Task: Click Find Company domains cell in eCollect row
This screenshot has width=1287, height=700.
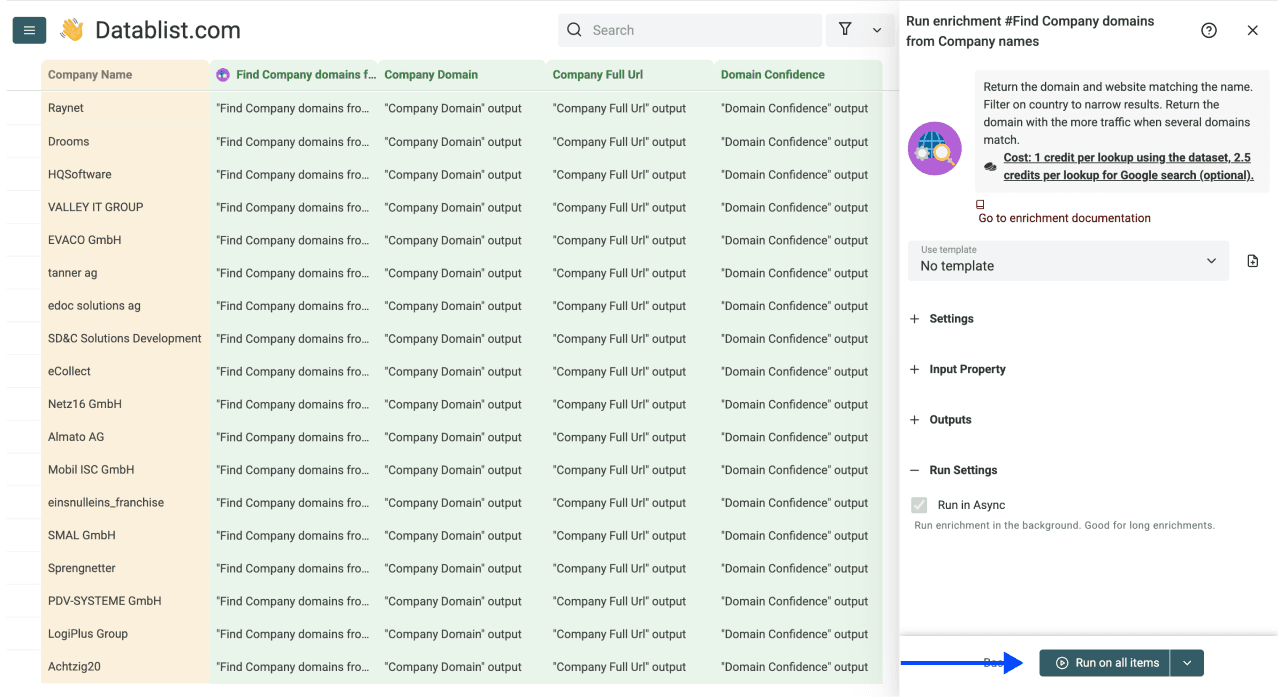Action: 294,371
